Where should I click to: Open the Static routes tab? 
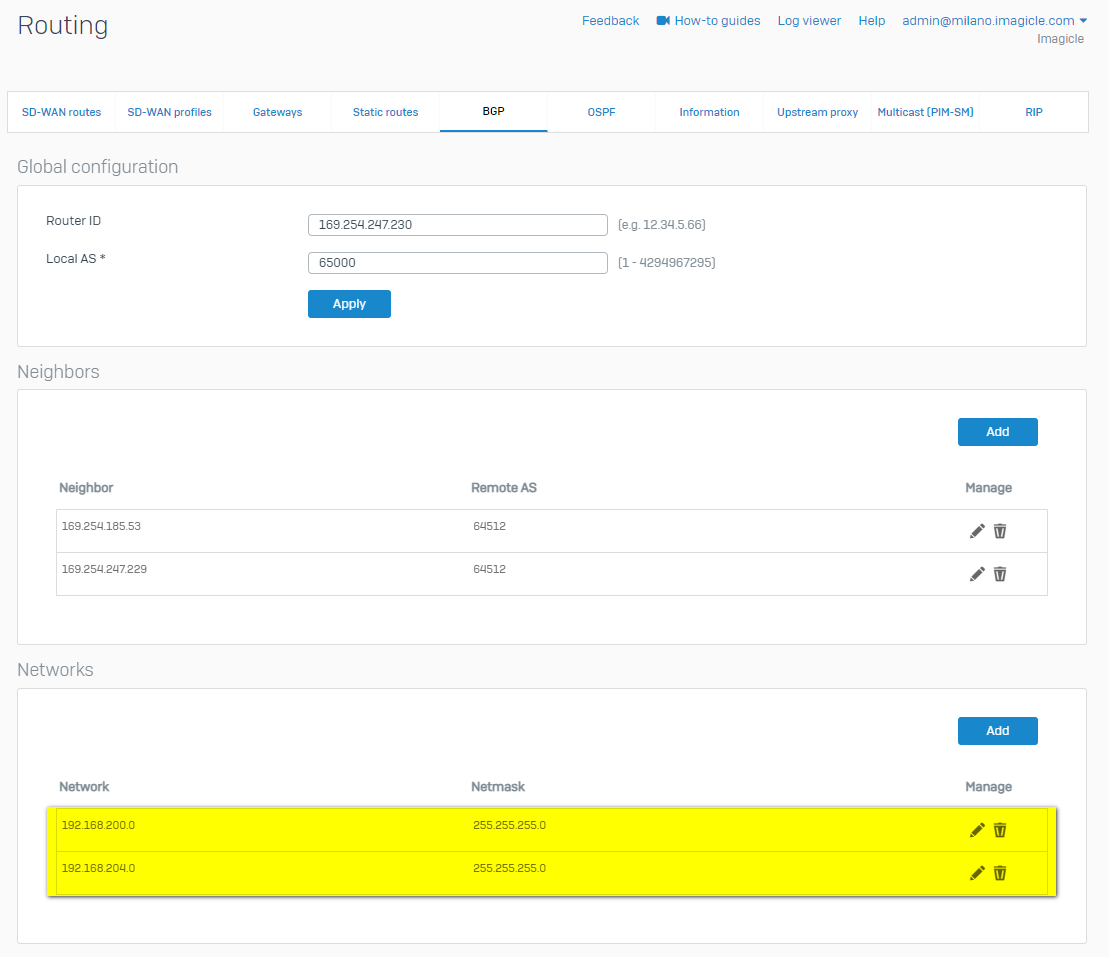[385, 112]
